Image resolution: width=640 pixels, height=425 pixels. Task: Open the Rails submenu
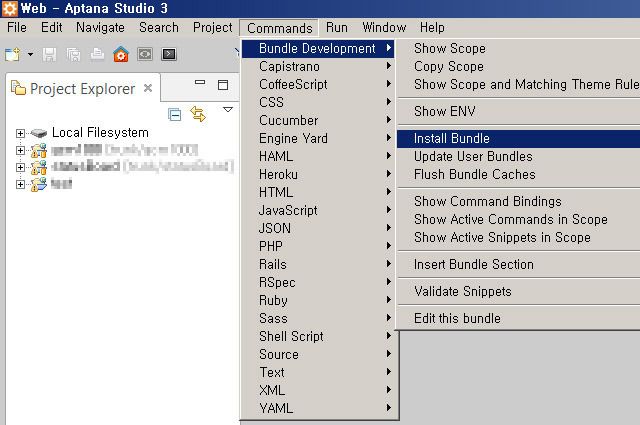tap(318, 264)
